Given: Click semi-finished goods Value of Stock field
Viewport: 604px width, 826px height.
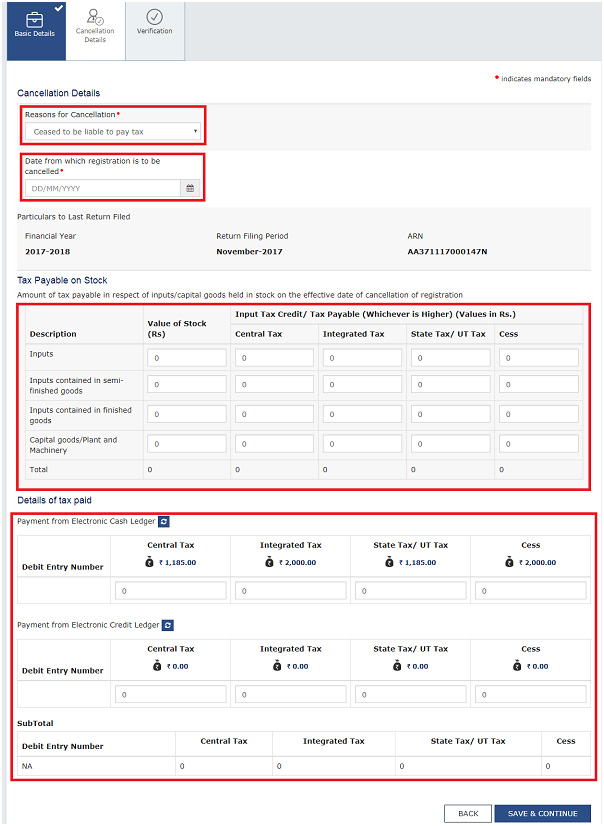Looking at the screenshot, I should (187, 385).
